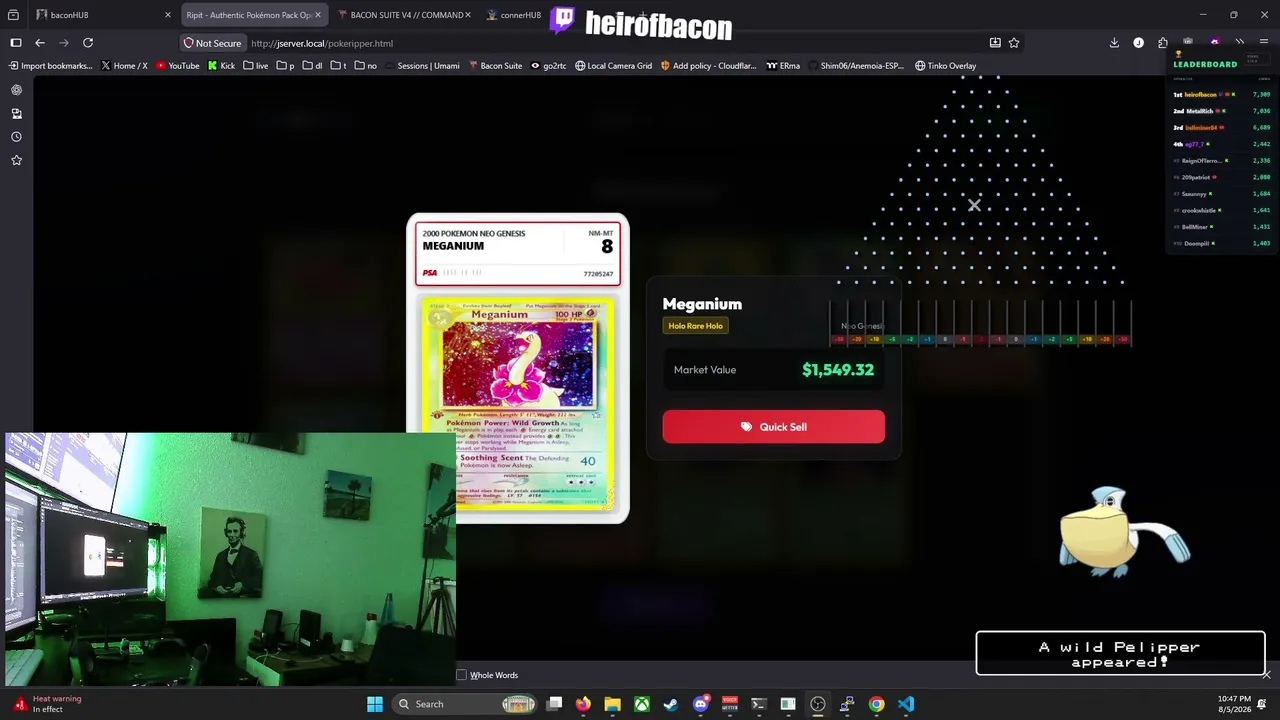The height and width of the screenshot is (720, 1280).
Task: Click the PSA 8 Meganium card image
Action: click(x=518, y=368)
